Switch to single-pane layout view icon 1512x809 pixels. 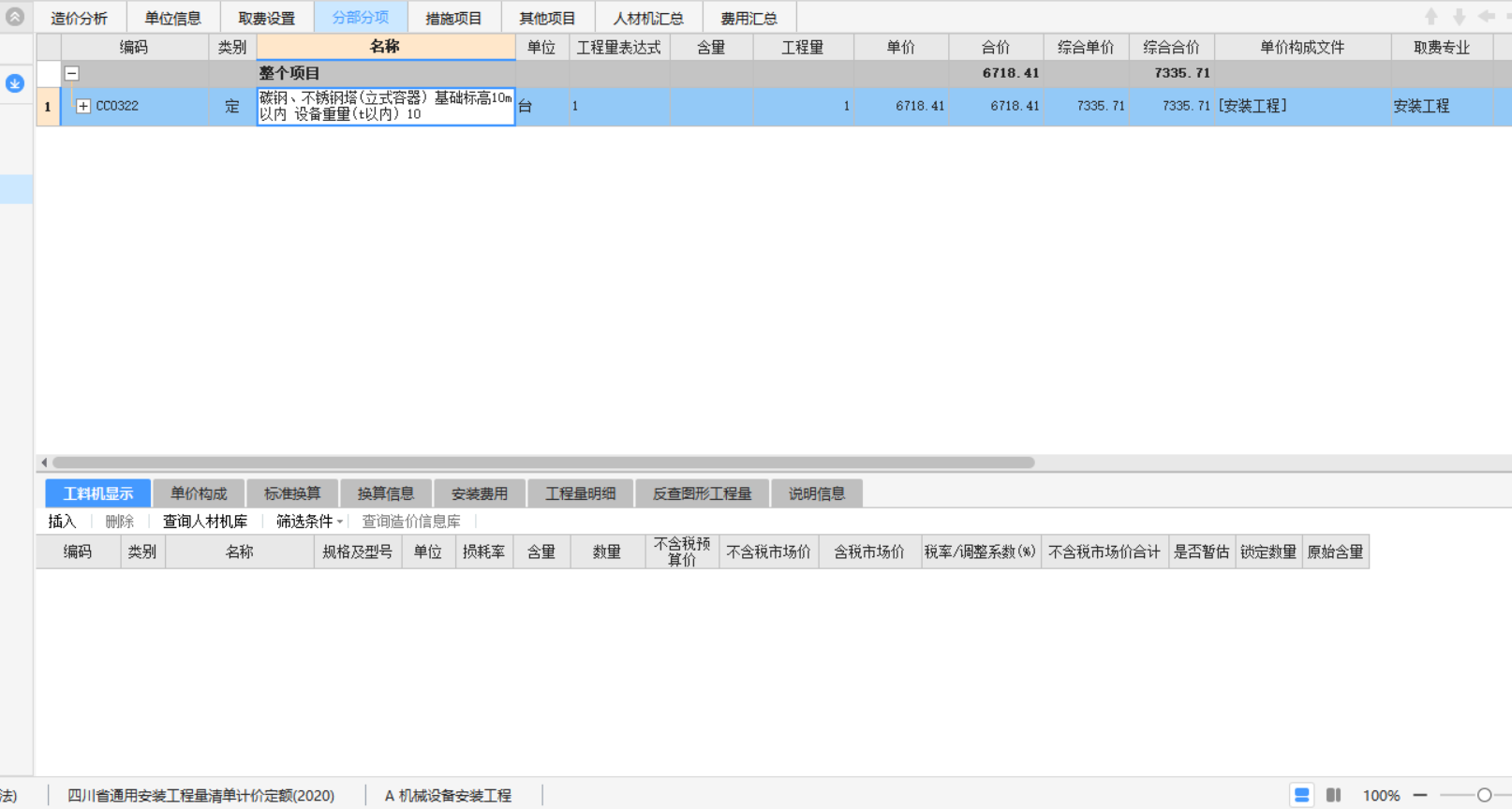click(1302, 795)
